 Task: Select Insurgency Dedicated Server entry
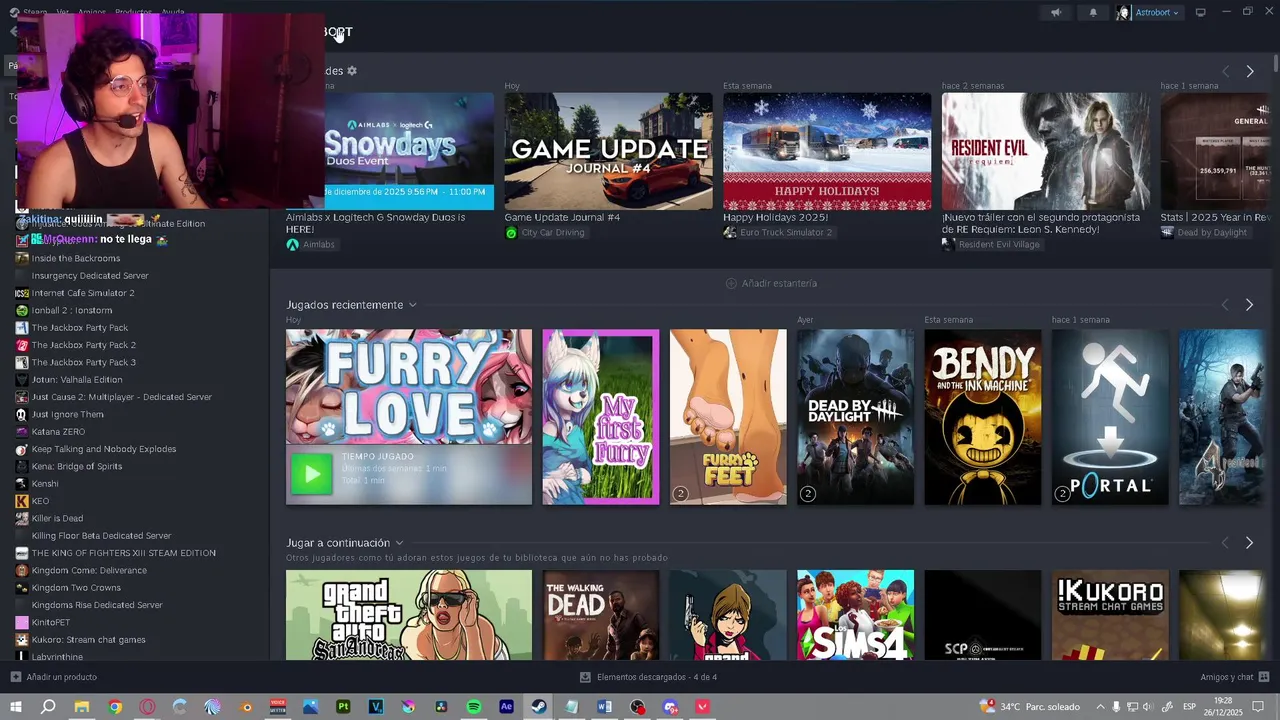[89, 276]
